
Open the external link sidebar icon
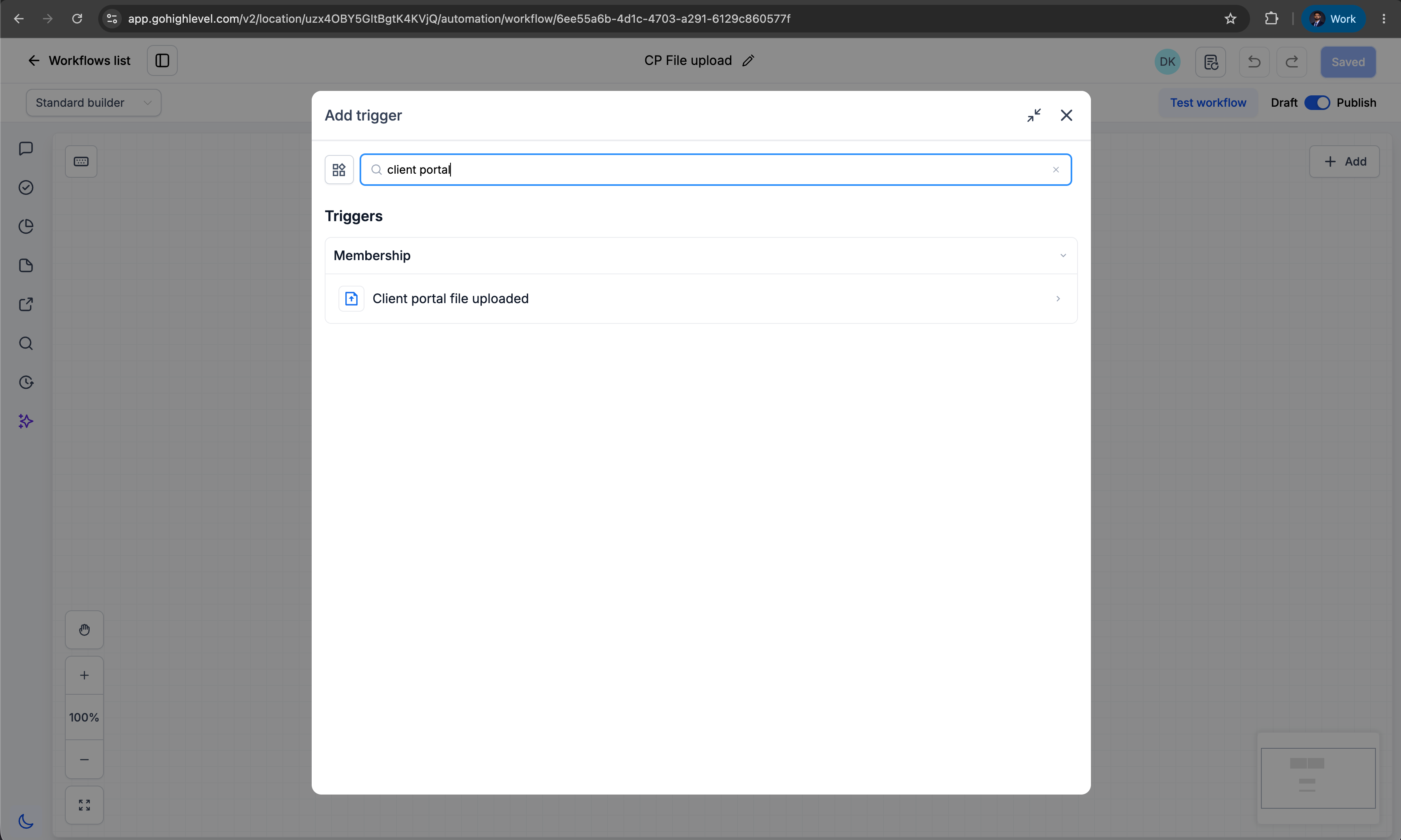26,304
